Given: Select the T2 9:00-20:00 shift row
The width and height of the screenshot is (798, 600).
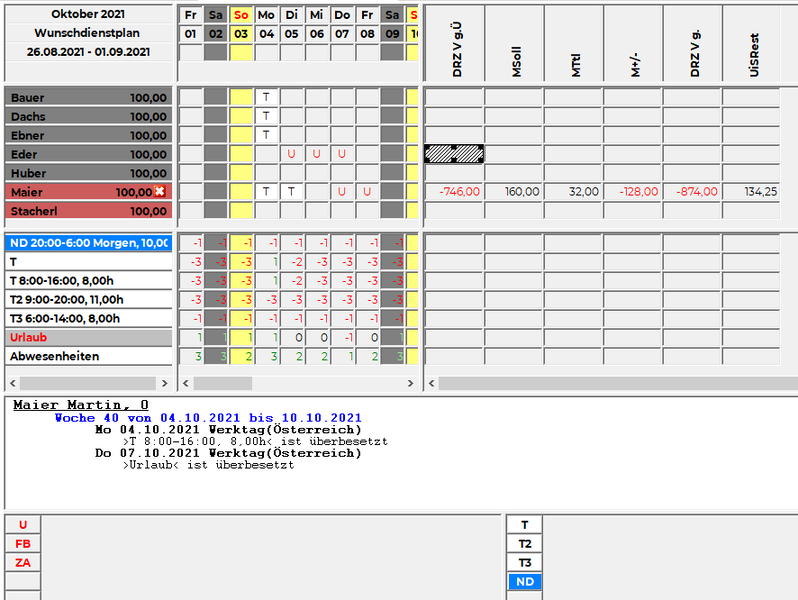Looking at the screenshot, I should tap(88, 300).
